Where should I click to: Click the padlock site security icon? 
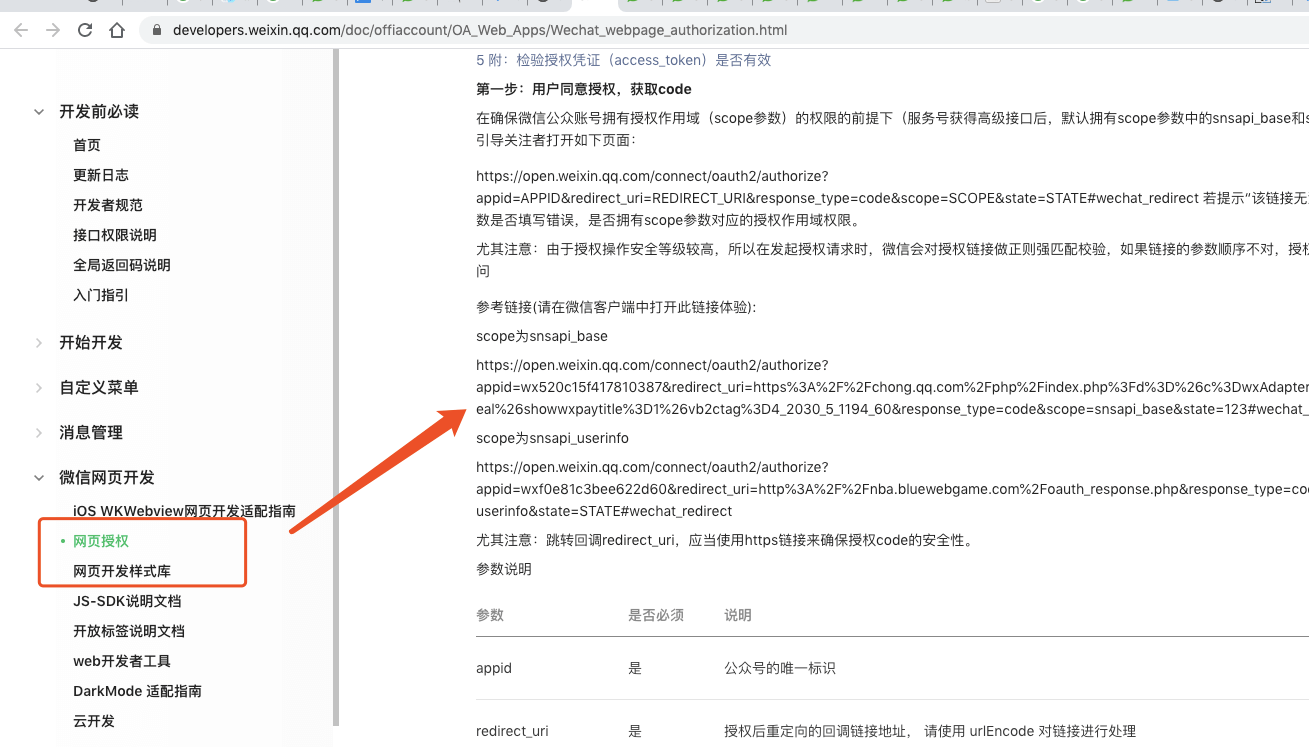156,30
